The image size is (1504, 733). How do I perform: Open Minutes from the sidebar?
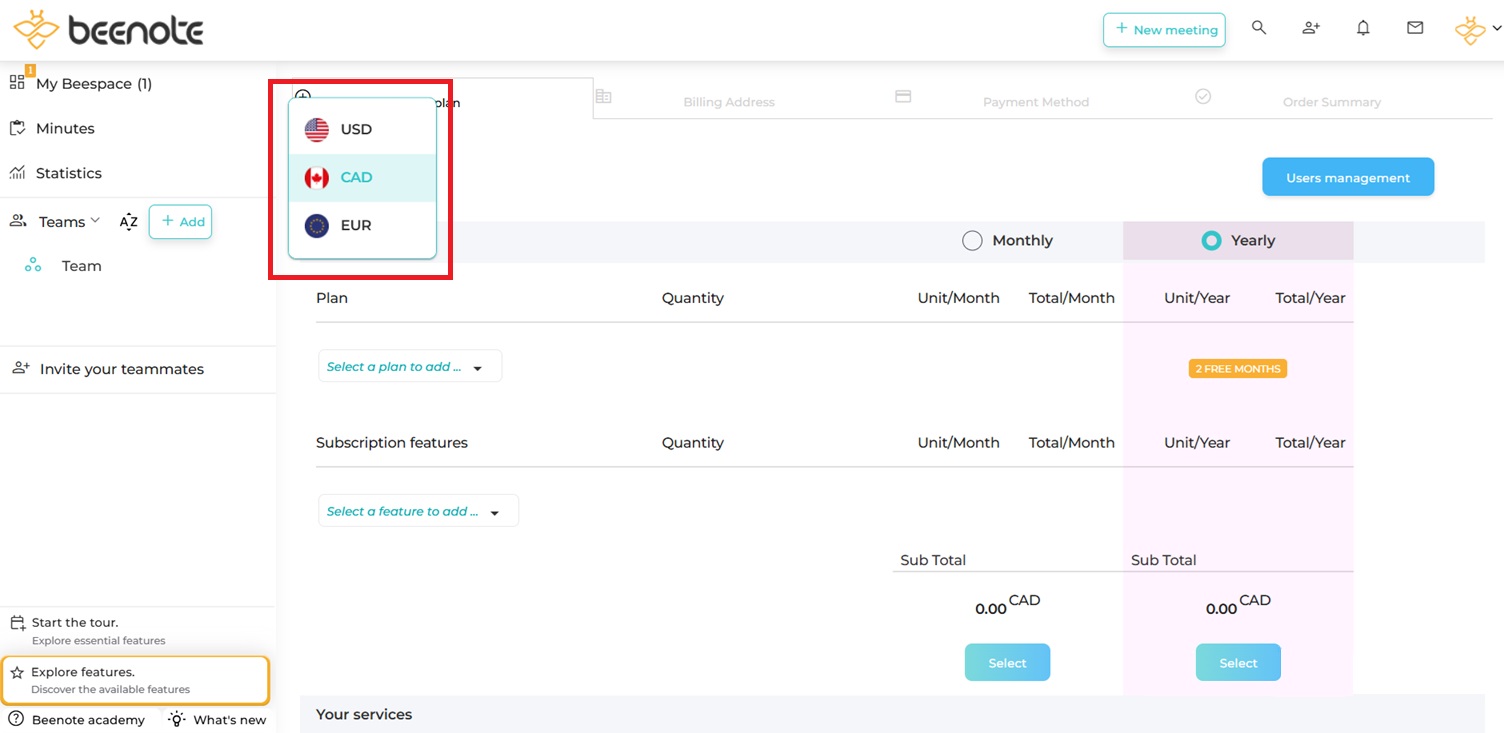coord(64,128)
